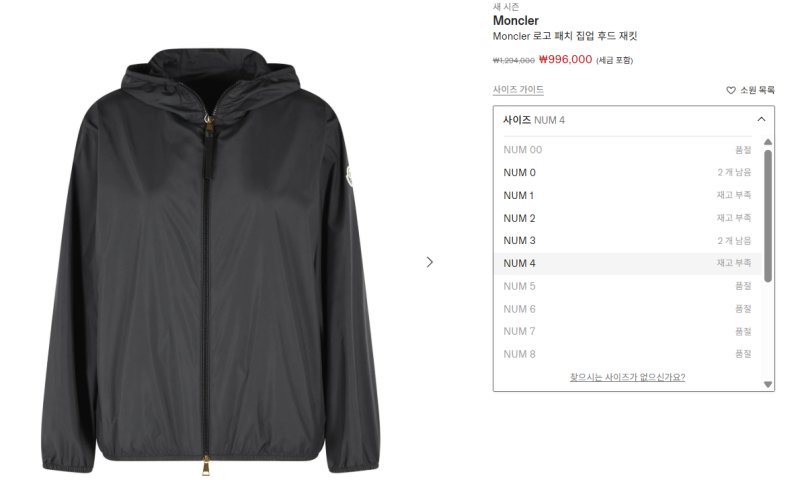The image size is (800, 480).
Task: Pick the NUM 8 size row
Action: tap(628, 354)
